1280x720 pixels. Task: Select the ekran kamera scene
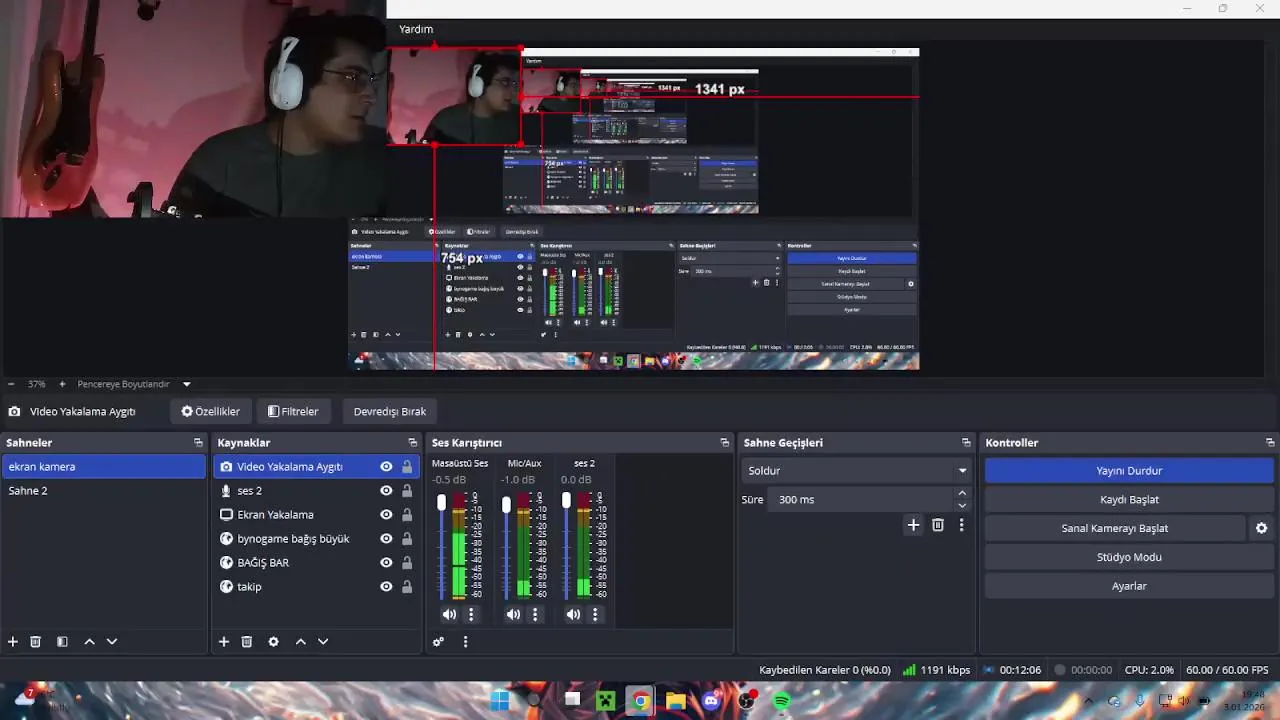(104, 466)
